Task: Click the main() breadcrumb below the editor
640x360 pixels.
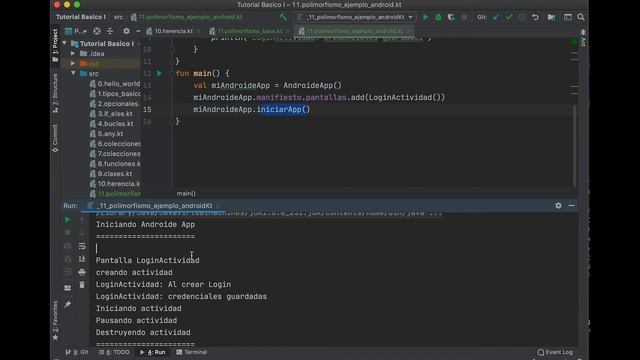Action: [186, 193]
